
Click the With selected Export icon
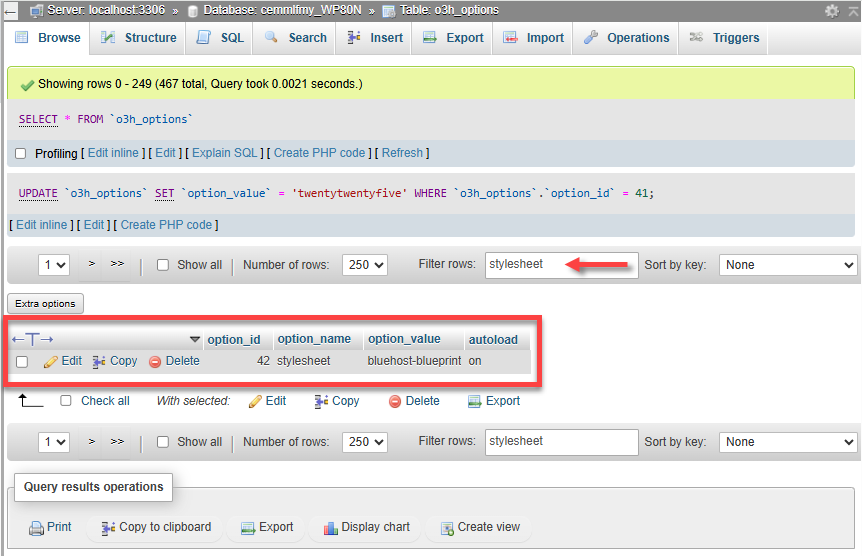[x=474, y=401]
